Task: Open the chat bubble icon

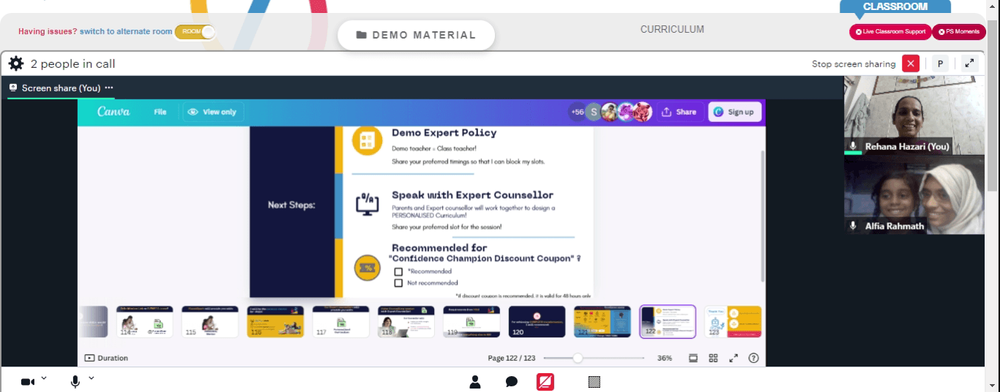Action: tap(511, 382)
